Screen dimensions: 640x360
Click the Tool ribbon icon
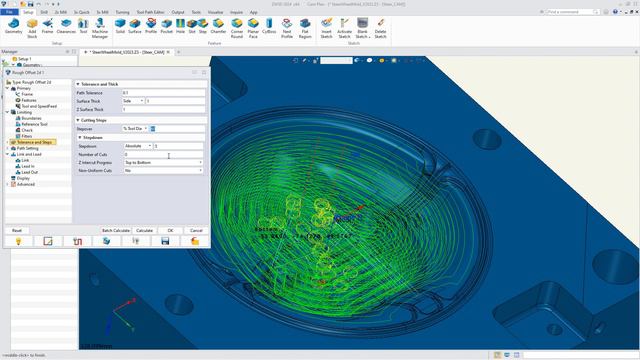pyautogui.click(x=83, y=26)
